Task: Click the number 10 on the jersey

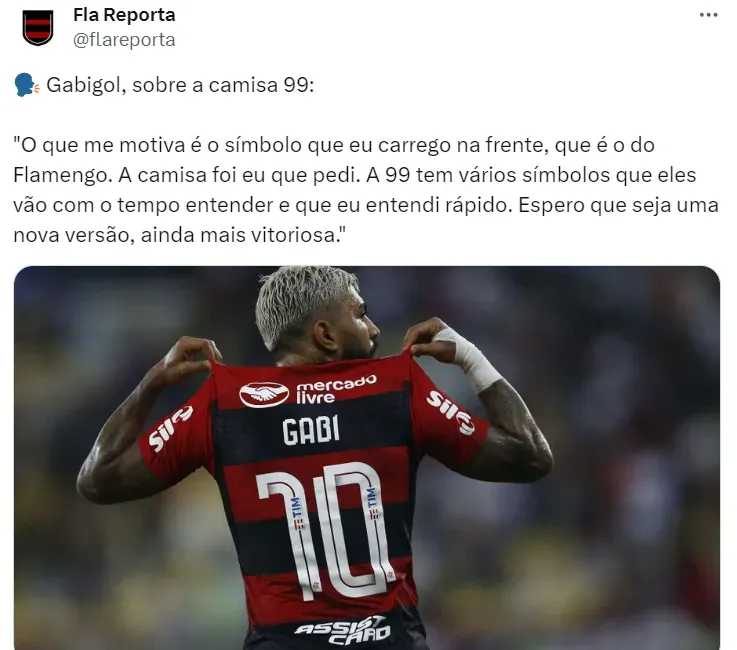Action: pos(326,531)
